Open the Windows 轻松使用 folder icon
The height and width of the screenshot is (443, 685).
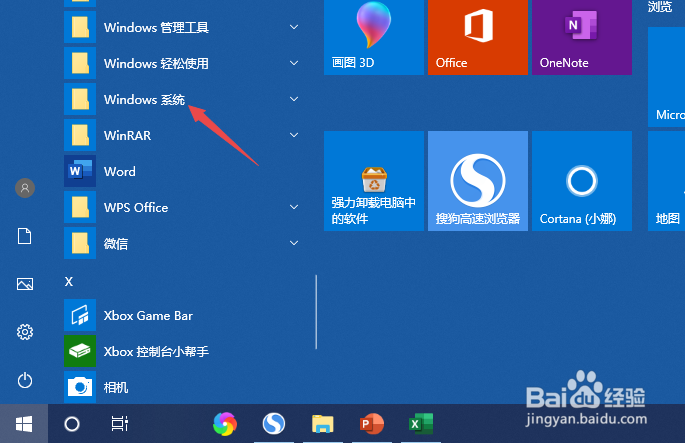tap(80, 63)
